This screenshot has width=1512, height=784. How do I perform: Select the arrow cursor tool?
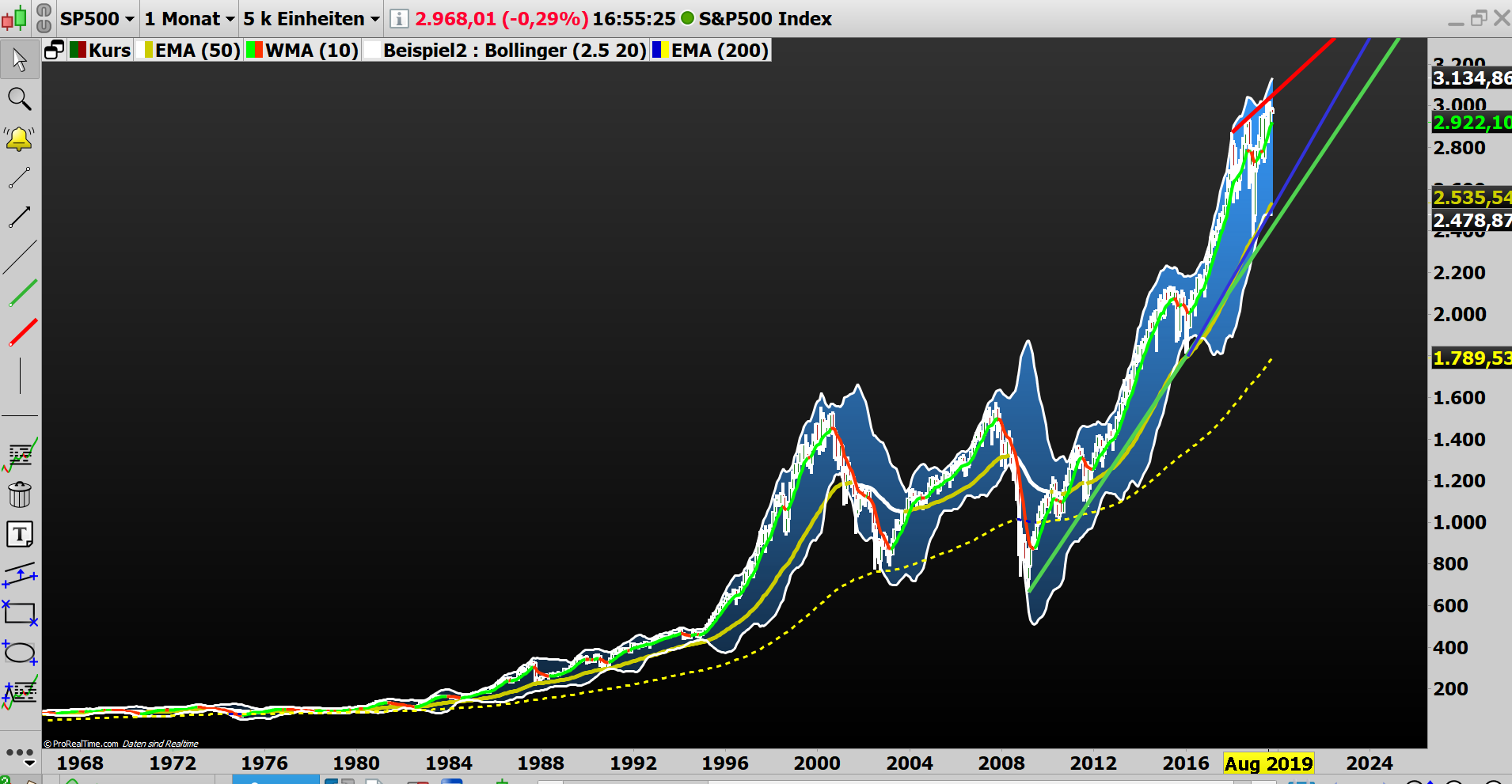20,59
